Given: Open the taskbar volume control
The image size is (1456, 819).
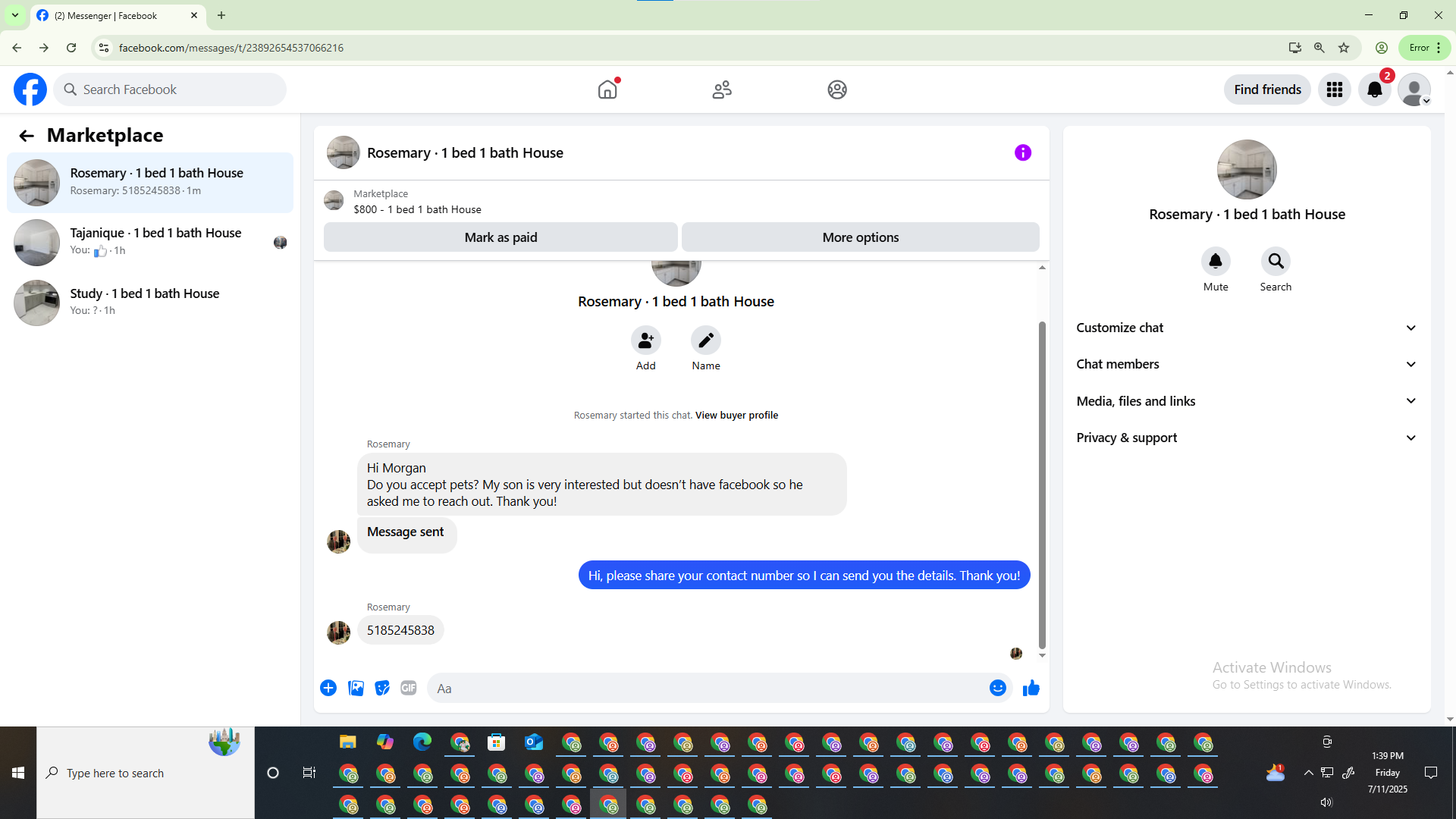Looking at the screenshot, I should tap(1326, 802).
